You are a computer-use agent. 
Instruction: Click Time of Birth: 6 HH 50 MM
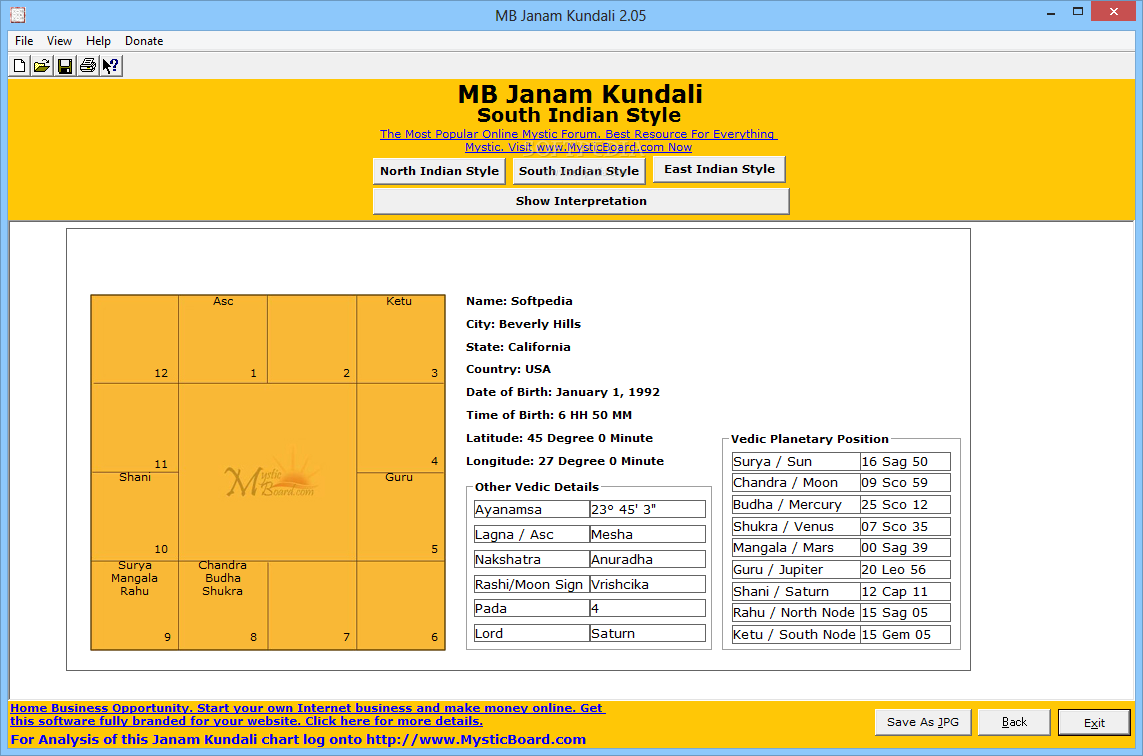coord(549,415)
